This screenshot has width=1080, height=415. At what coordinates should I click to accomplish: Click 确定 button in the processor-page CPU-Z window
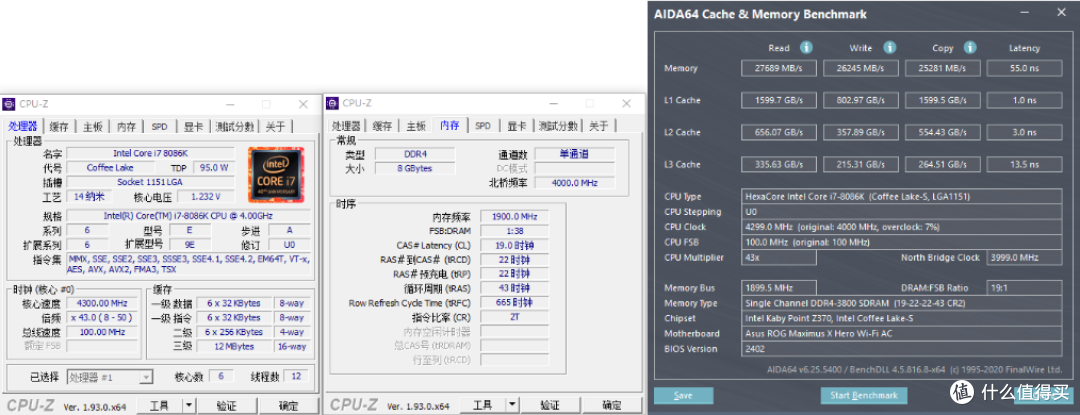click(x=289, y=405)
